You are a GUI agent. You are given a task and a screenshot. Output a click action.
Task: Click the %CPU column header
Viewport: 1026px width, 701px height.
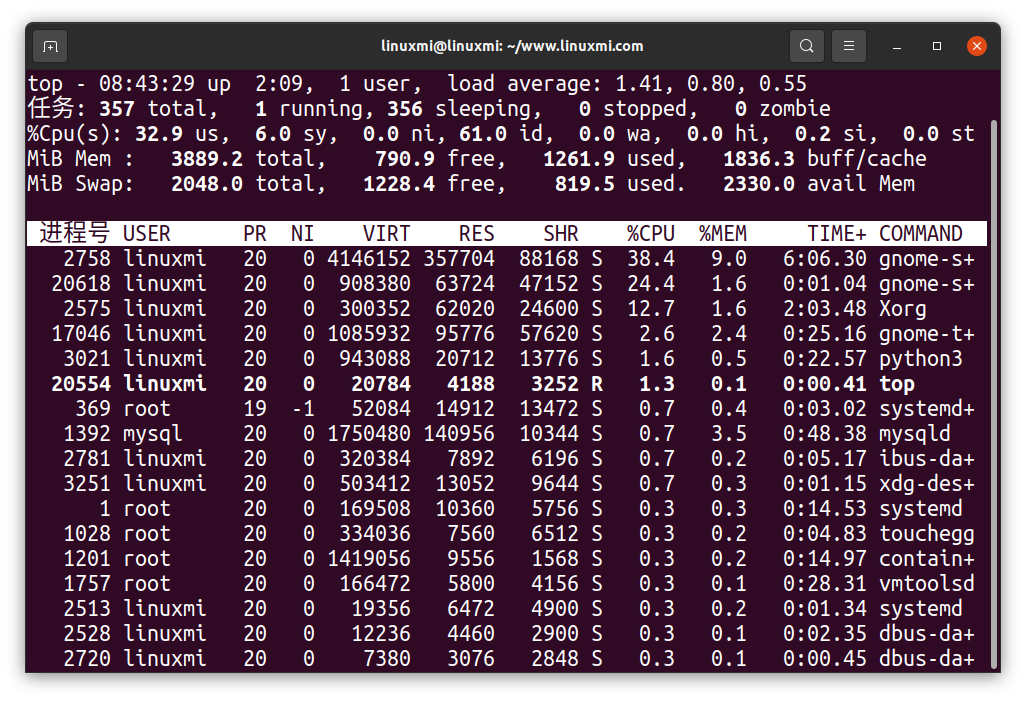click(x=650, y=234)
